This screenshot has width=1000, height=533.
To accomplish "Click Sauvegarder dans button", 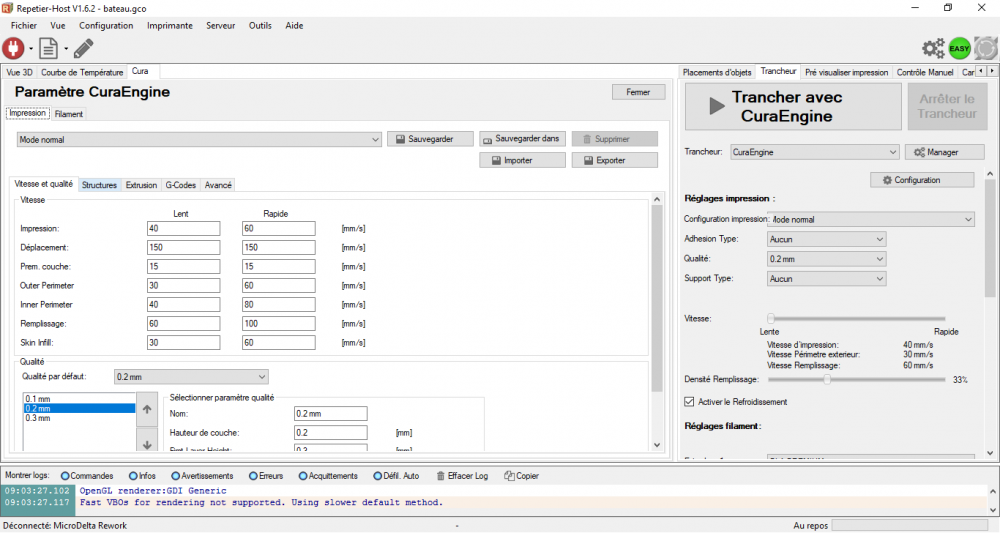I will pyautogui.click(x=522, y=139).
